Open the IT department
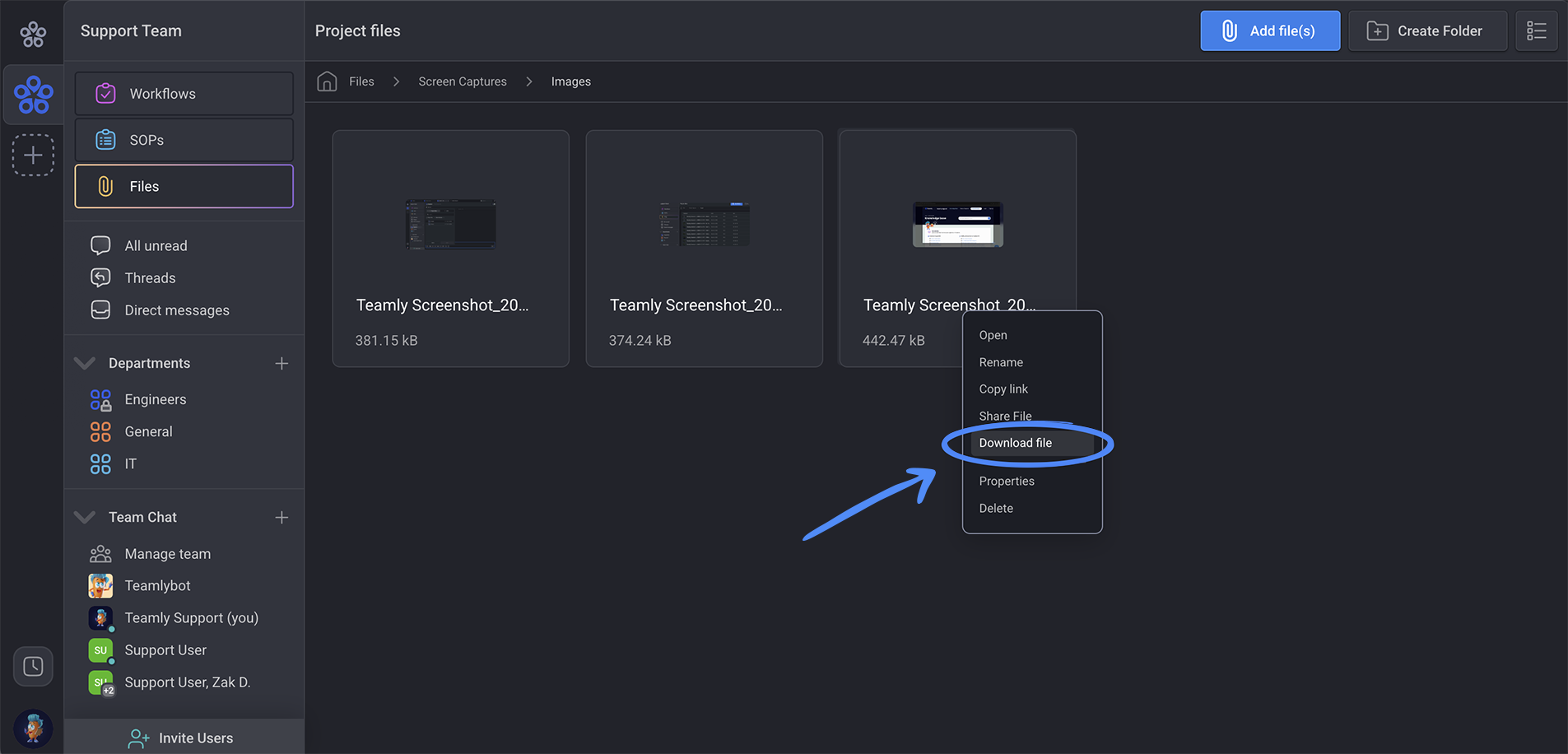1568x754 pixels. pos(114,463)
